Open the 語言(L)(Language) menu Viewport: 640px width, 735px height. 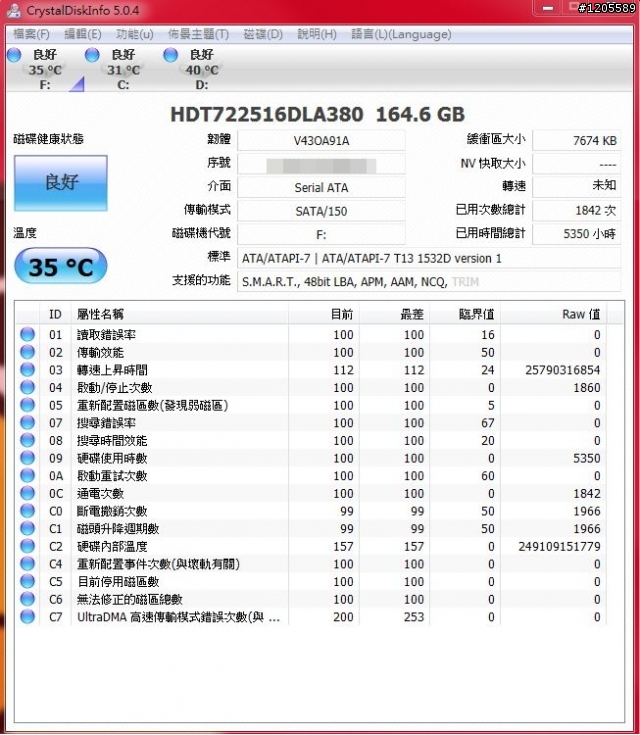pyautogui.click(x=401, y=34)
